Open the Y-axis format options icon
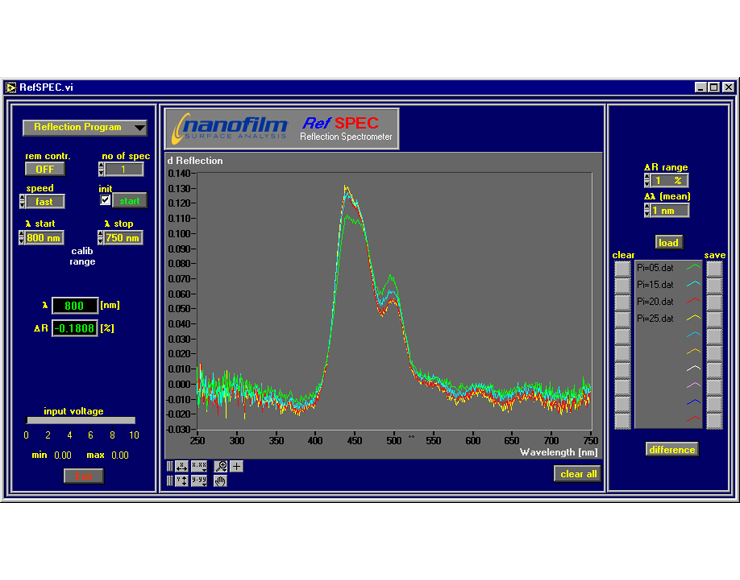The image size is (740, 580). click(x=199, y=481)
